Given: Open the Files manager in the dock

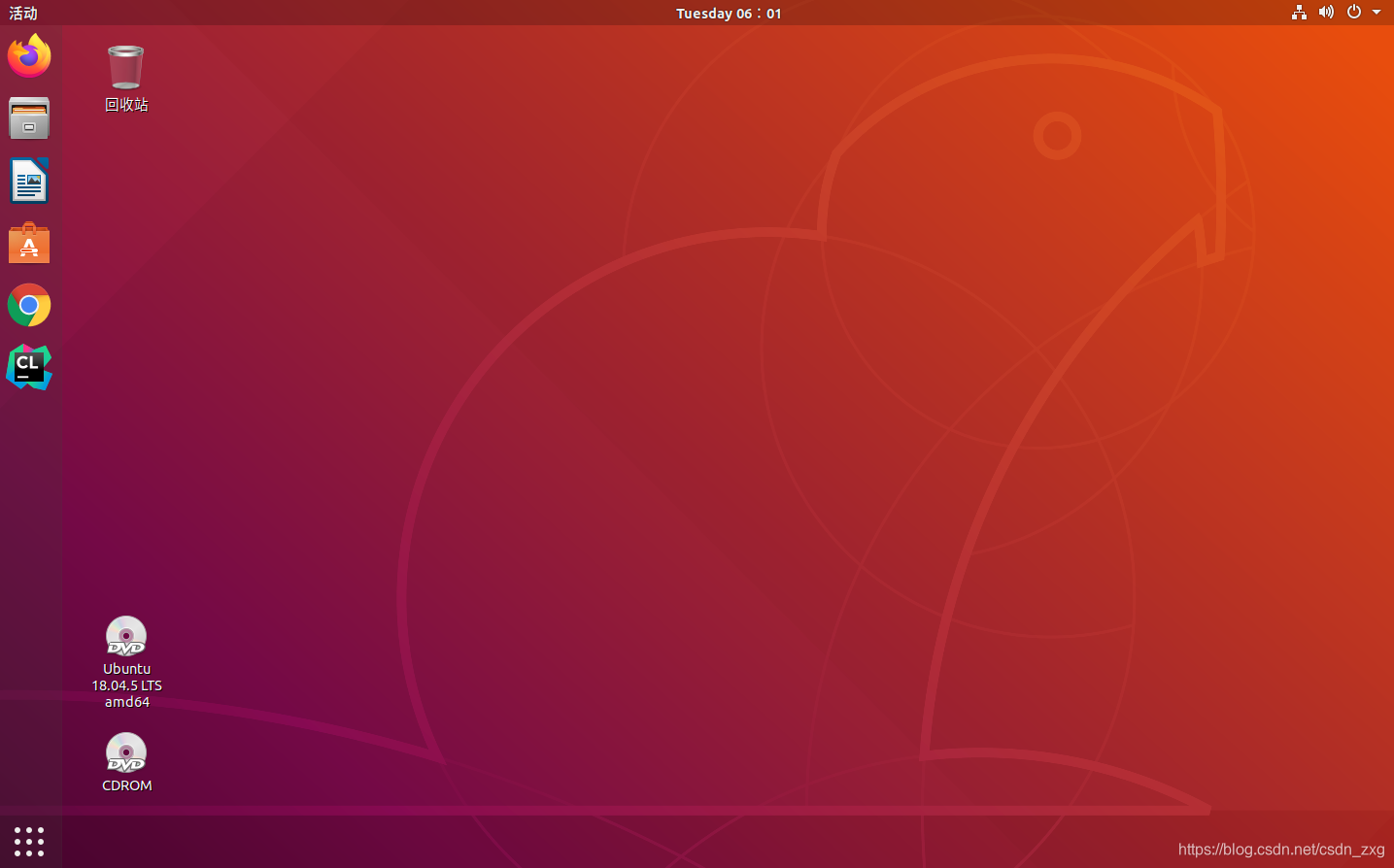Looking at the screenshot, I should 29,118.
